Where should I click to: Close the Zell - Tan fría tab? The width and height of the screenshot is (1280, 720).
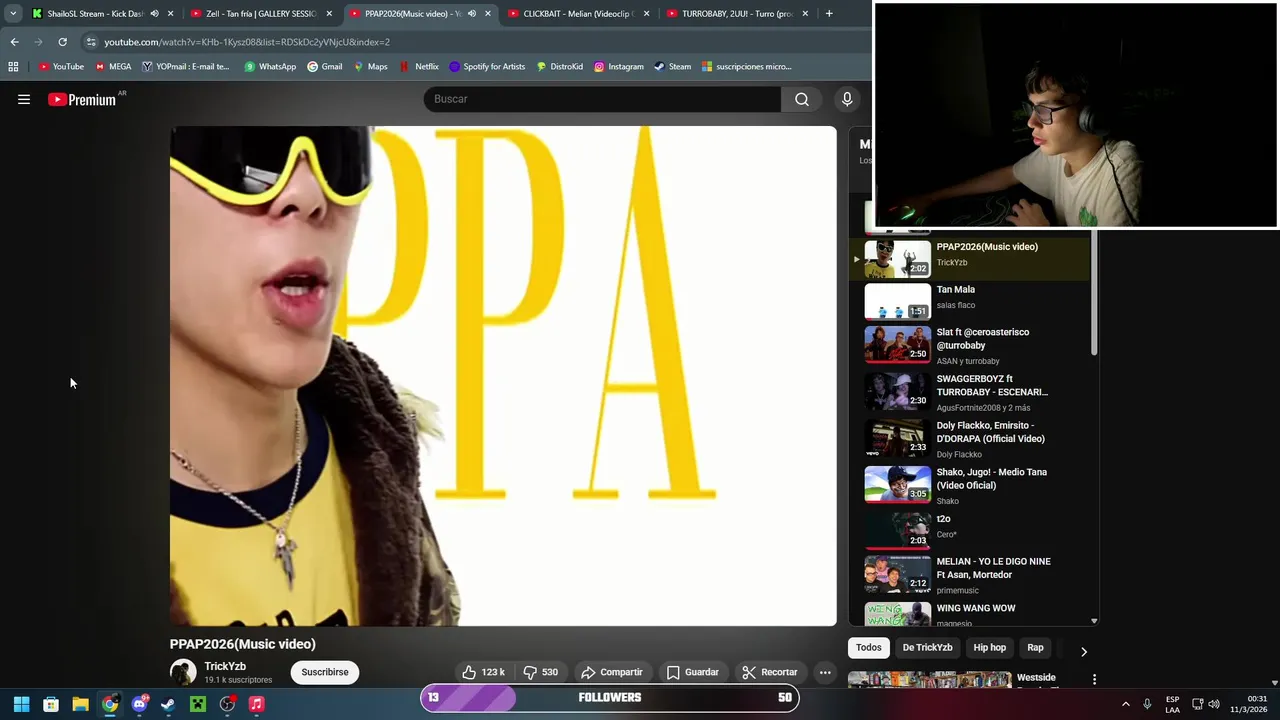coord(329,13)
